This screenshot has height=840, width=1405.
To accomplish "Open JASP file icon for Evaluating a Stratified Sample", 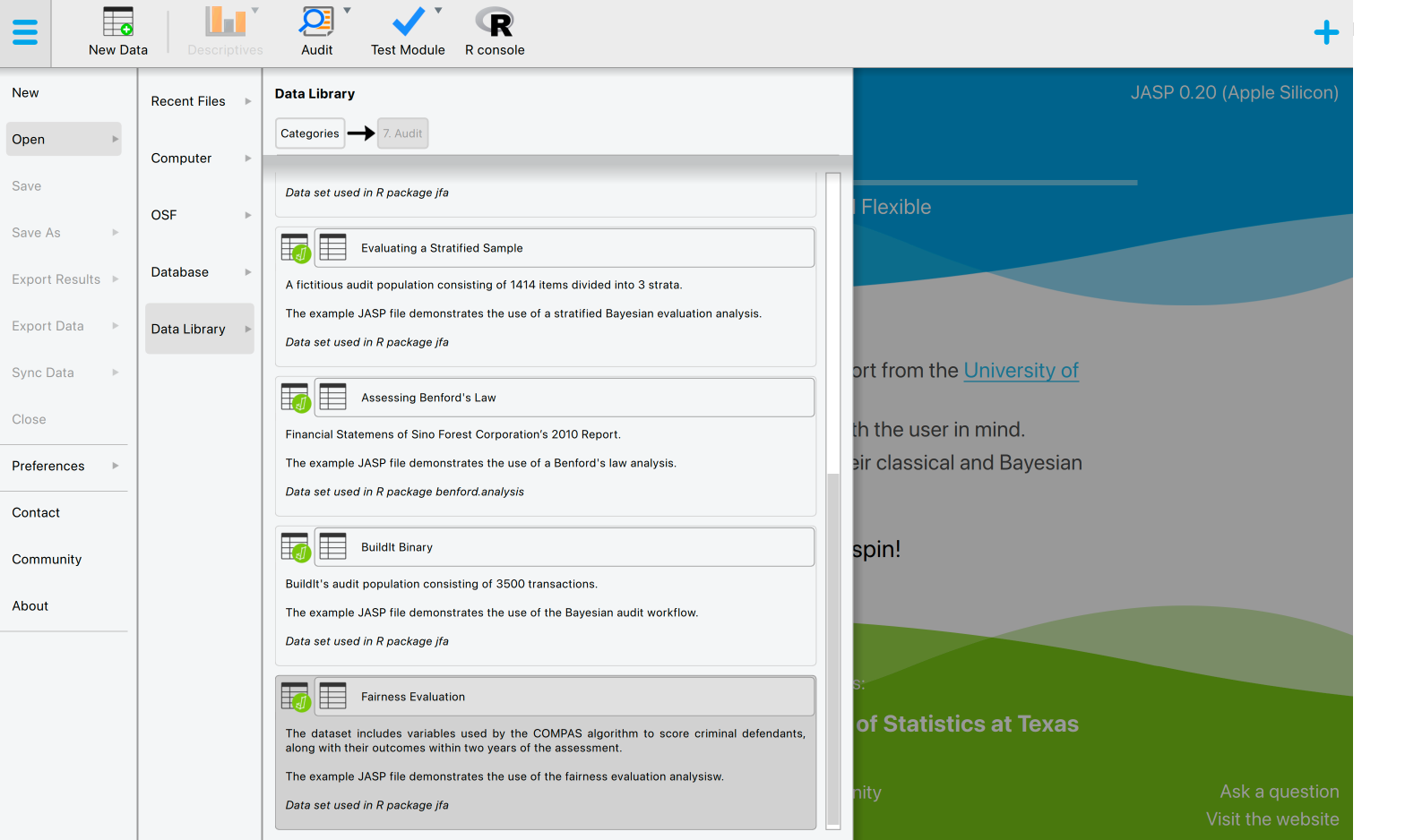I will (x=295, y=248).
